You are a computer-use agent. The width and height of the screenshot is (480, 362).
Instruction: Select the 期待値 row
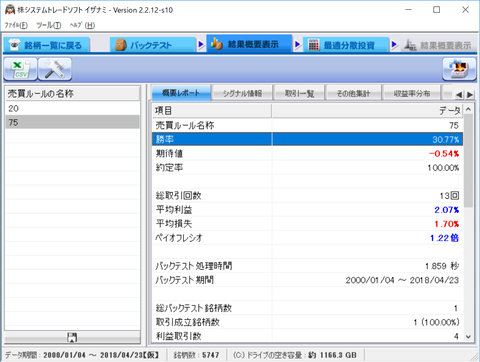(x=308, y=153)
